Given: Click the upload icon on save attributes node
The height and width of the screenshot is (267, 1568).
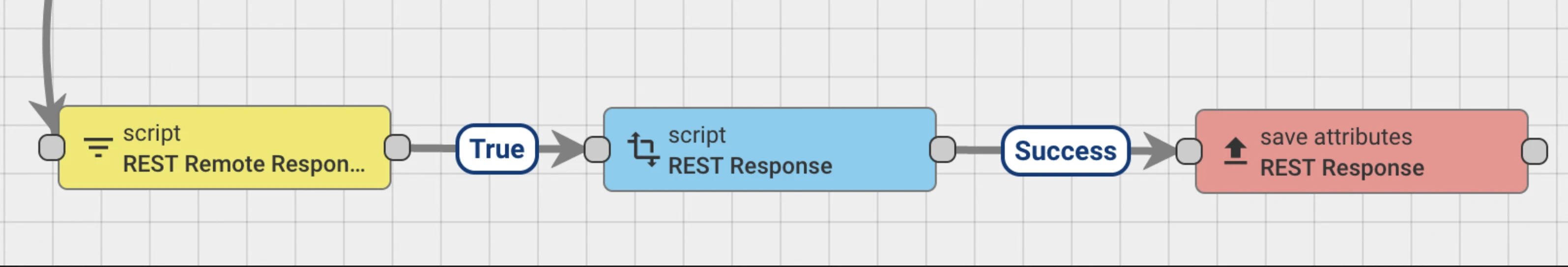Looking at the screenshot, I should [1235, 152].
